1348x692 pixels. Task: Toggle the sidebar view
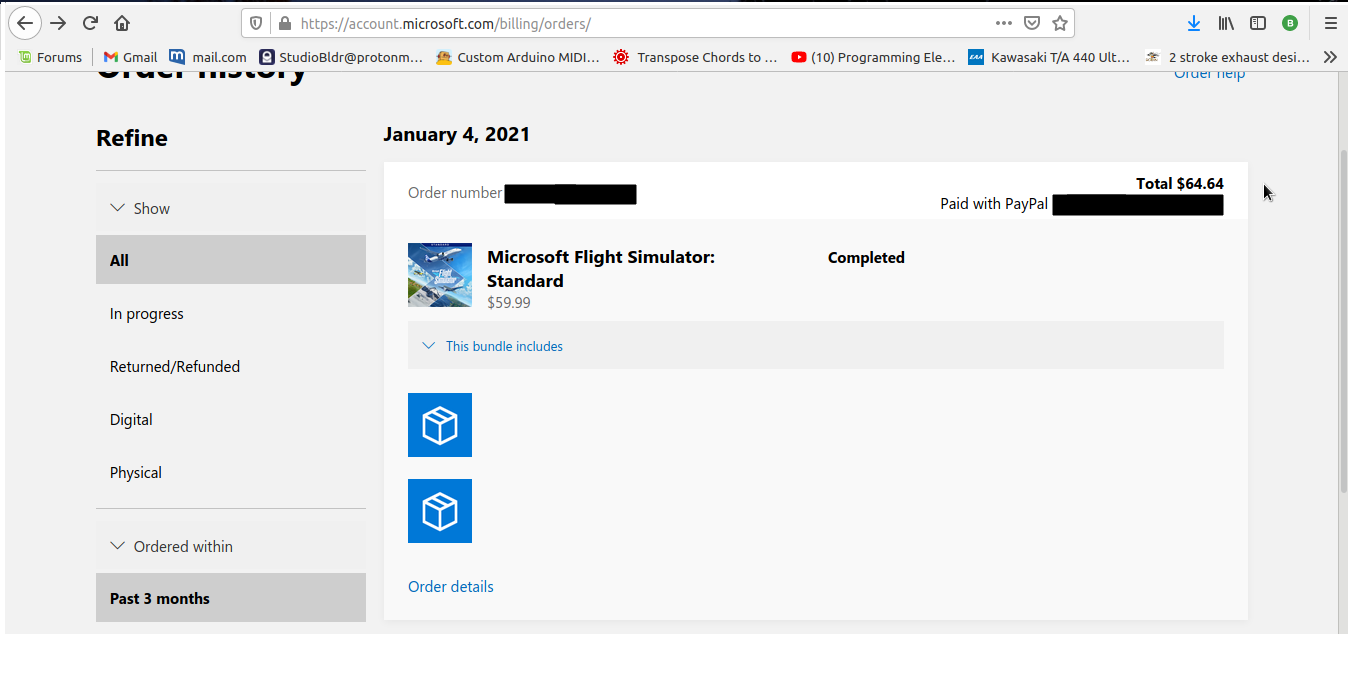pos(1258,23)
